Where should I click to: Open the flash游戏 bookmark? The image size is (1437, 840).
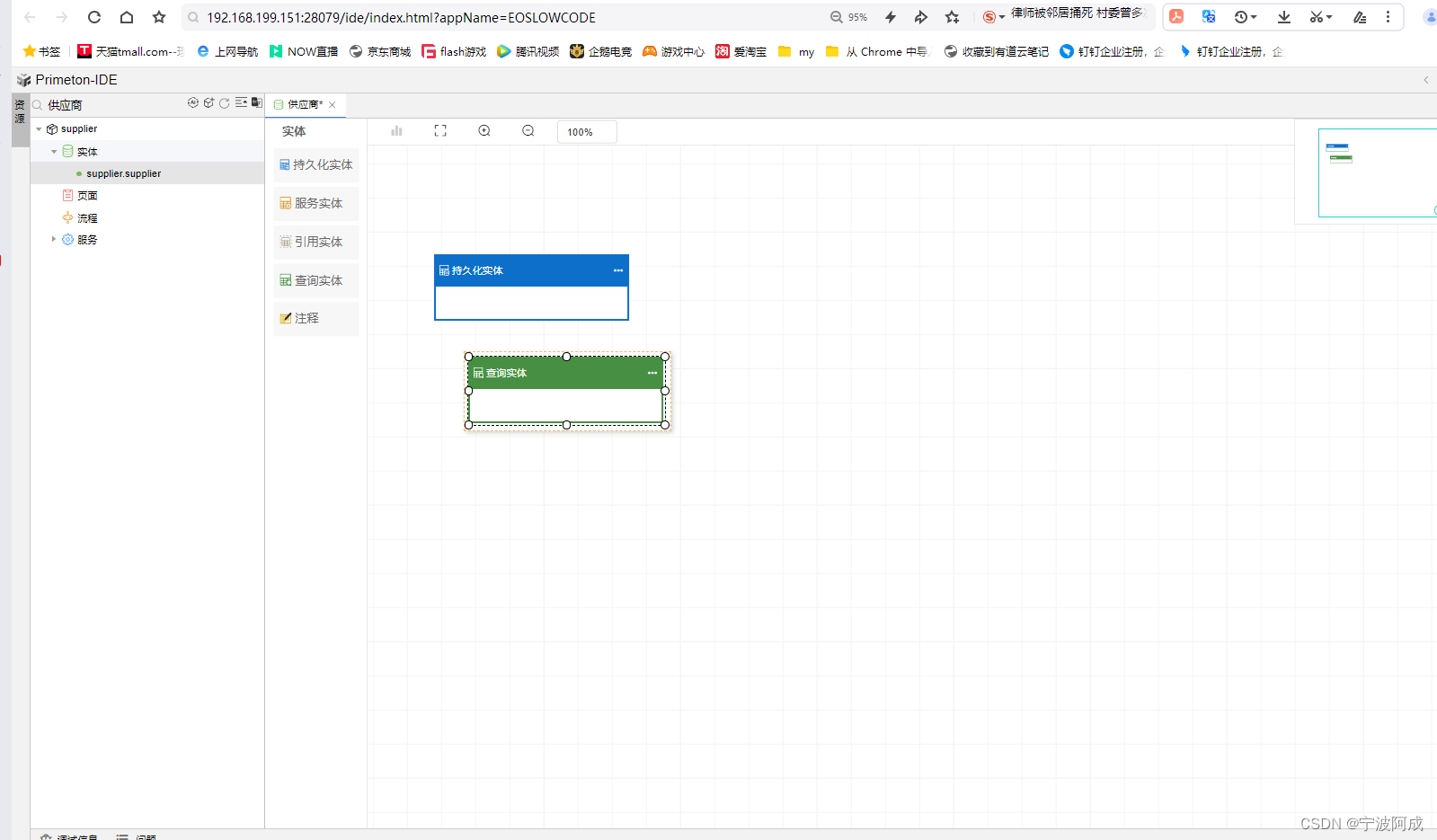[x=454, y=51]
